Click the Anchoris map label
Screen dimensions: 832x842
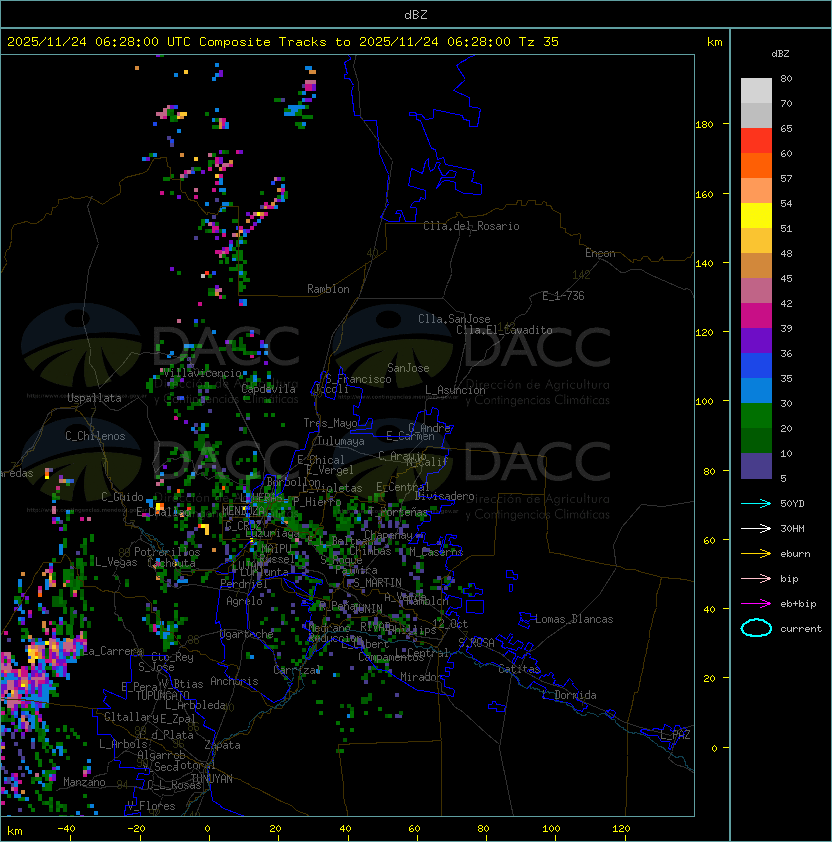(234, 681)
